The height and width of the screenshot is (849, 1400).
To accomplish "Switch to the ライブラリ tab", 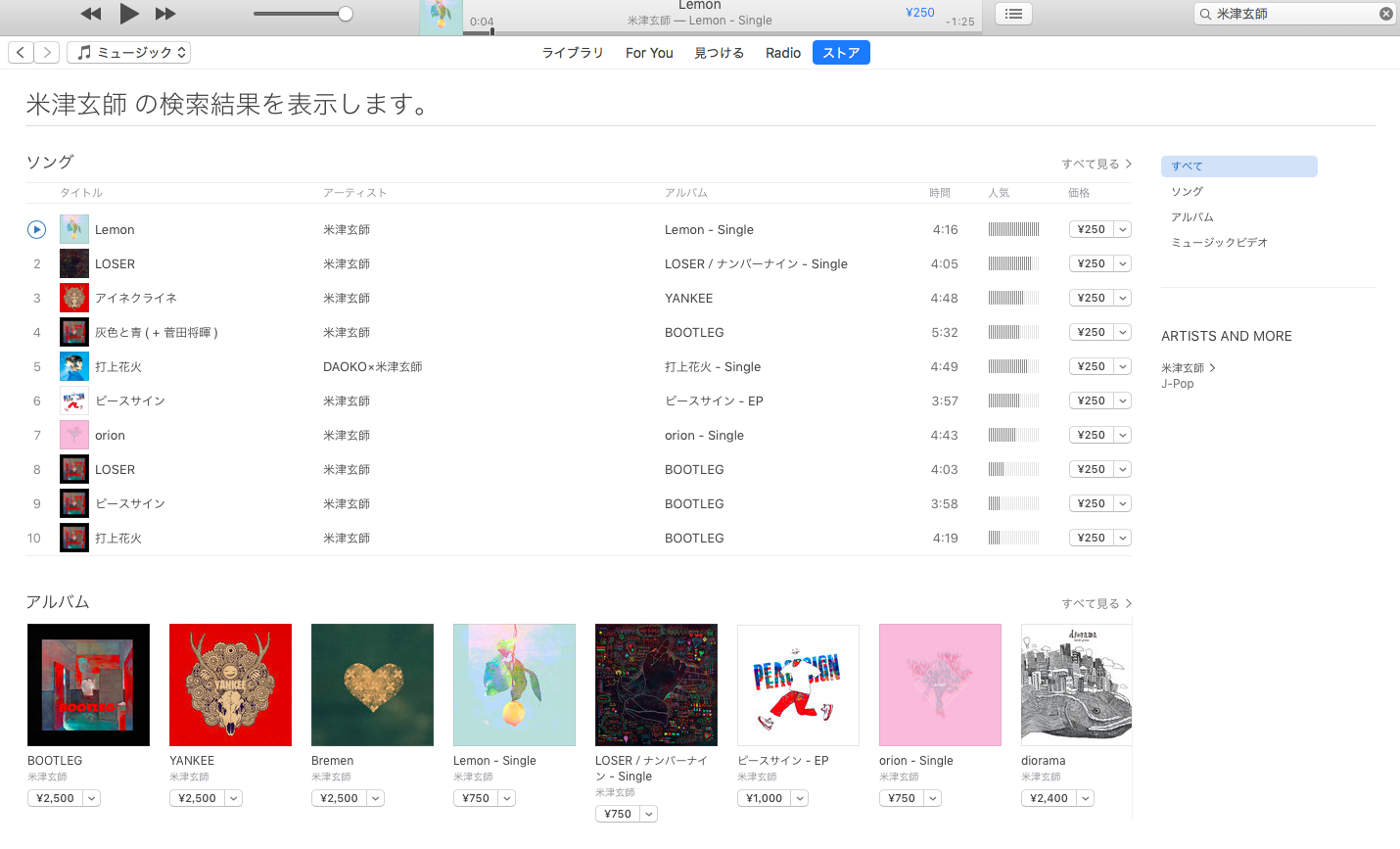I will [573, 53].
